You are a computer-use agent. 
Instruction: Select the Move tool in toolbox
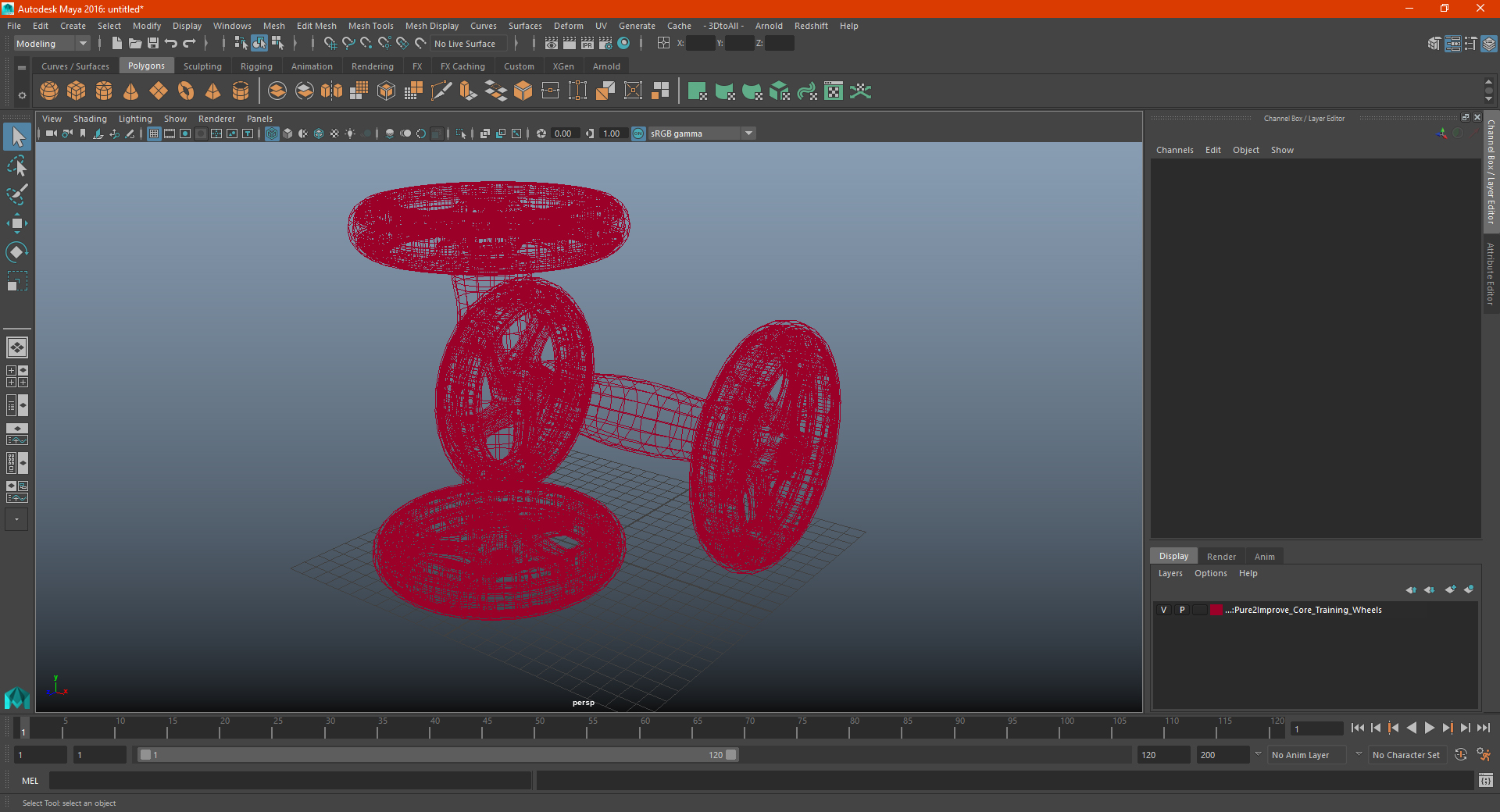pyautogui.click(x=17, y=223)
